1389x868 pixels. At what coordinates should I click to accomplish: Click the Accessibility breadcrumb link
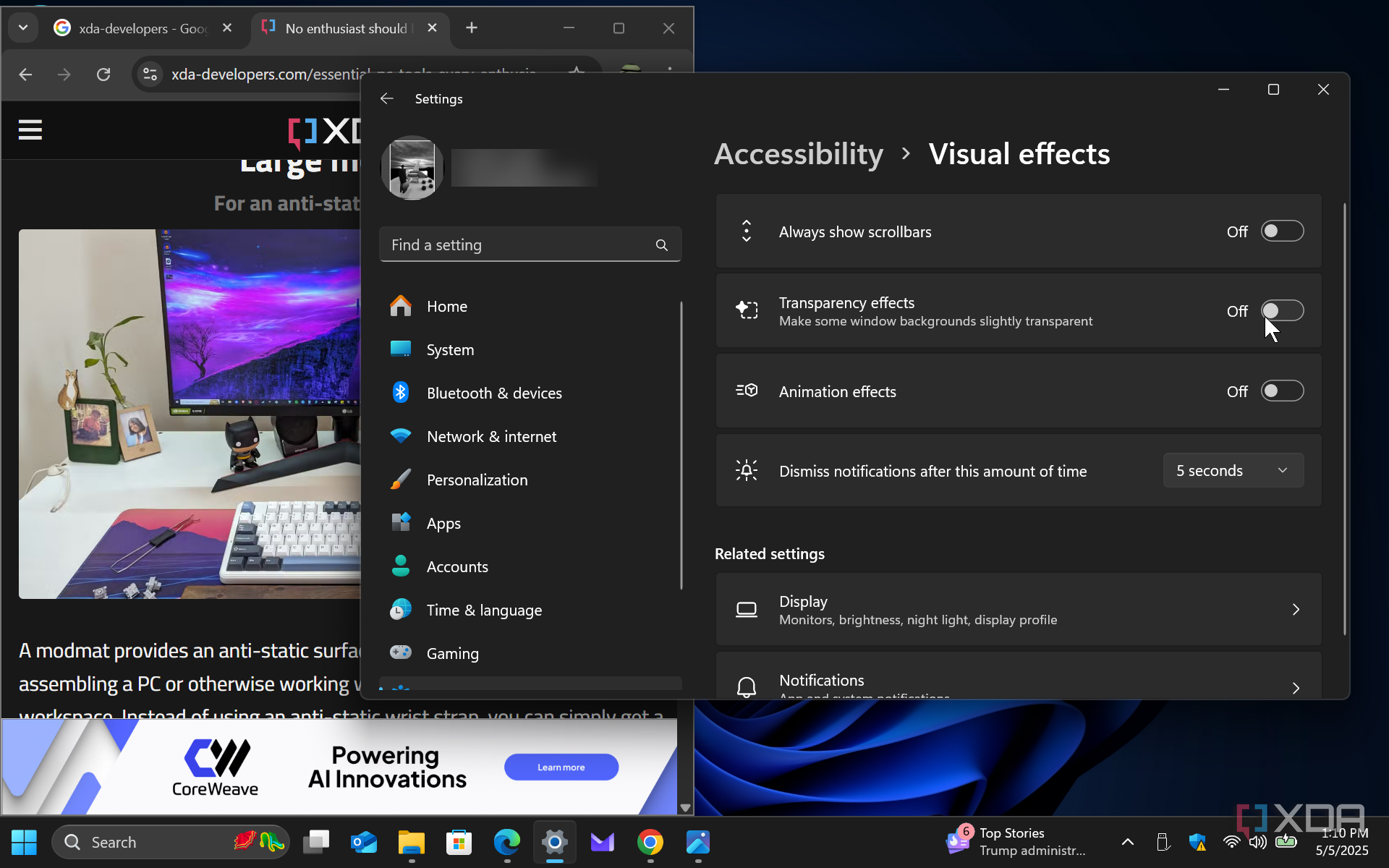[x=799, y=154]
